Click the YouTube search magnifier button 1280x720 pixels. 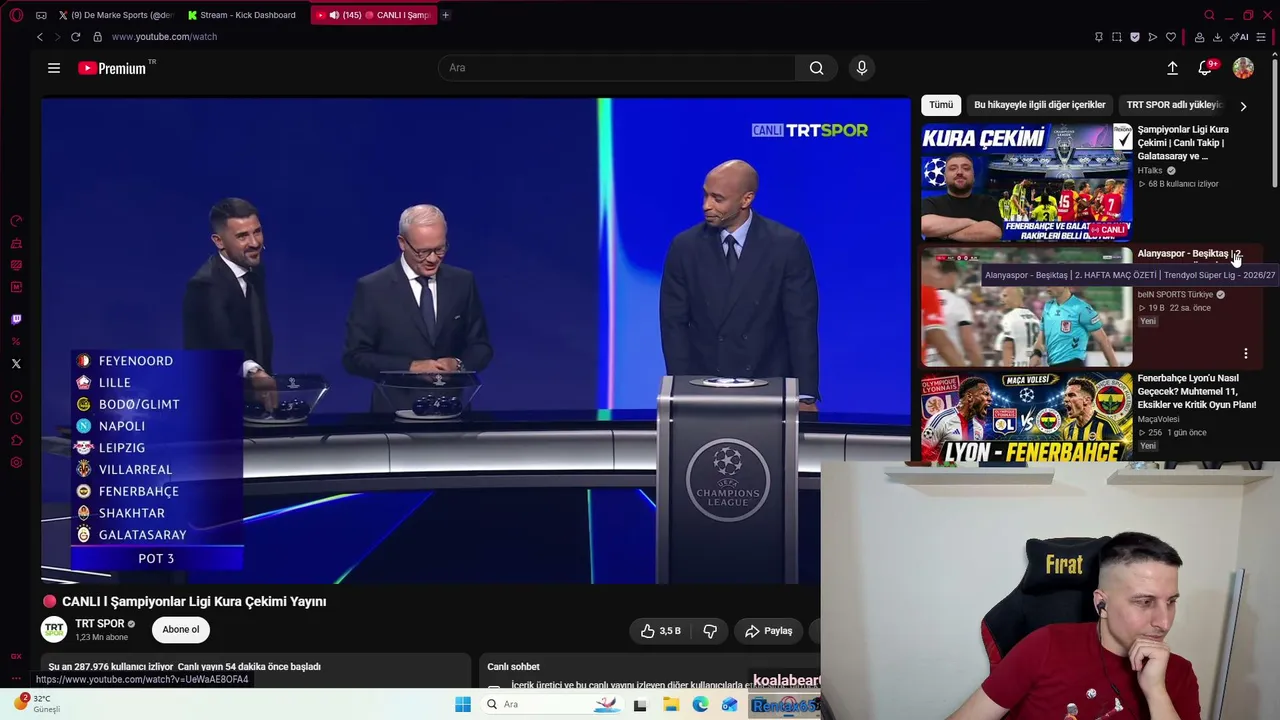[x=817, y=68]
